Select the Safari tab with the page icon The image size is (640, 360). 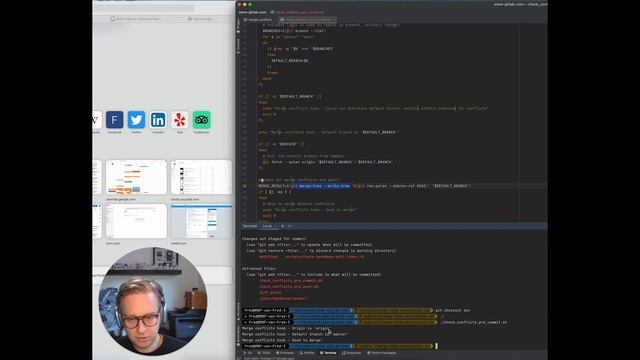[x=136, y=19]
